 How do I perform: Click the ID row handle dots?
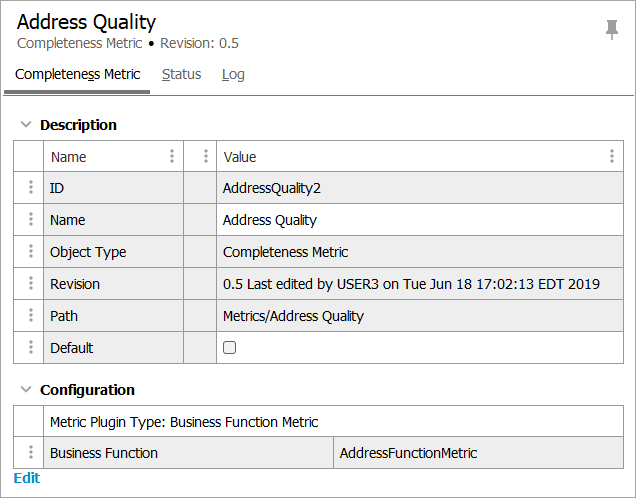30,188
